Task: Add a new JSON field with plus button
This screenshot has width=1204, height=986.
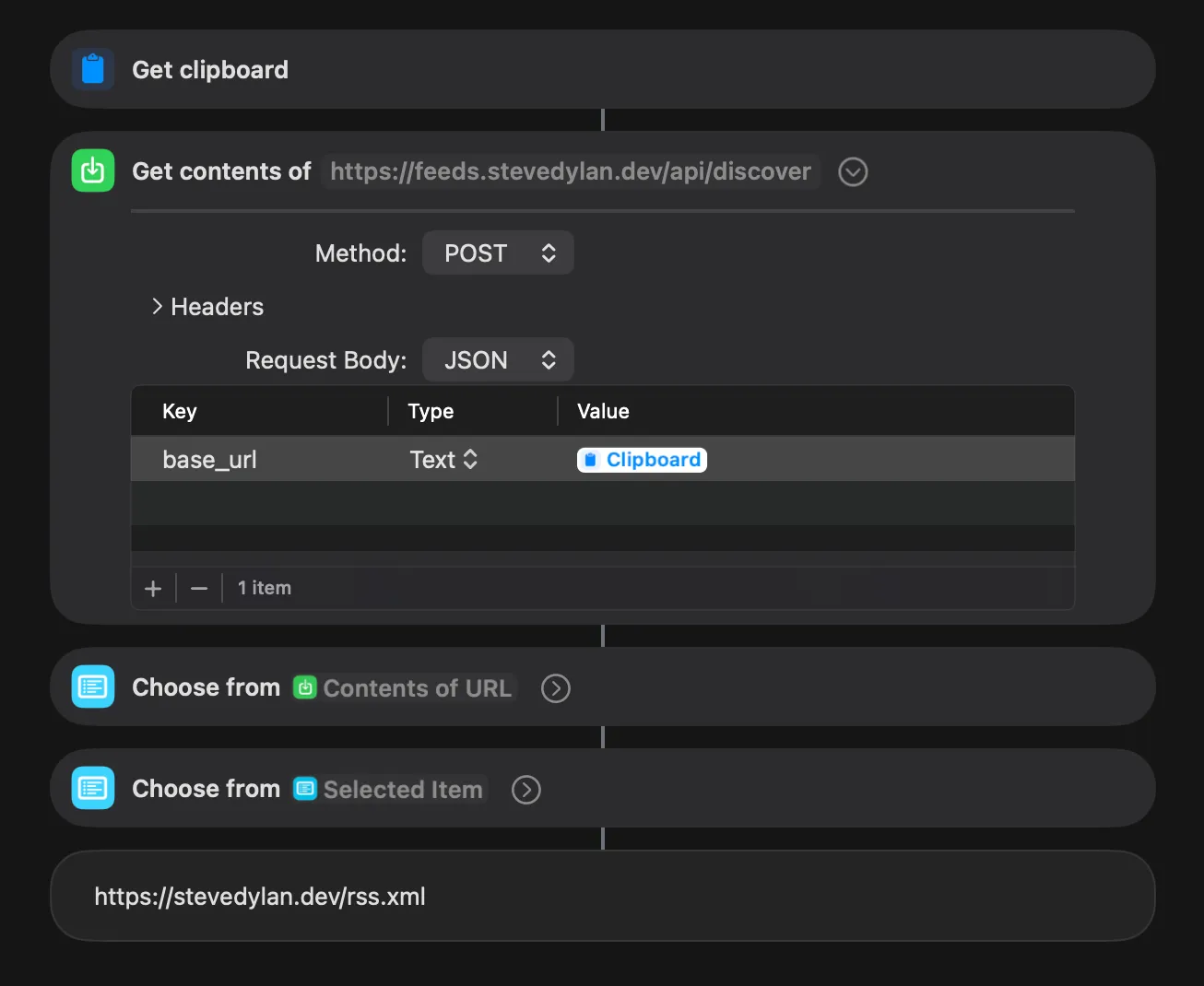Action: click(x=153, y=588)
